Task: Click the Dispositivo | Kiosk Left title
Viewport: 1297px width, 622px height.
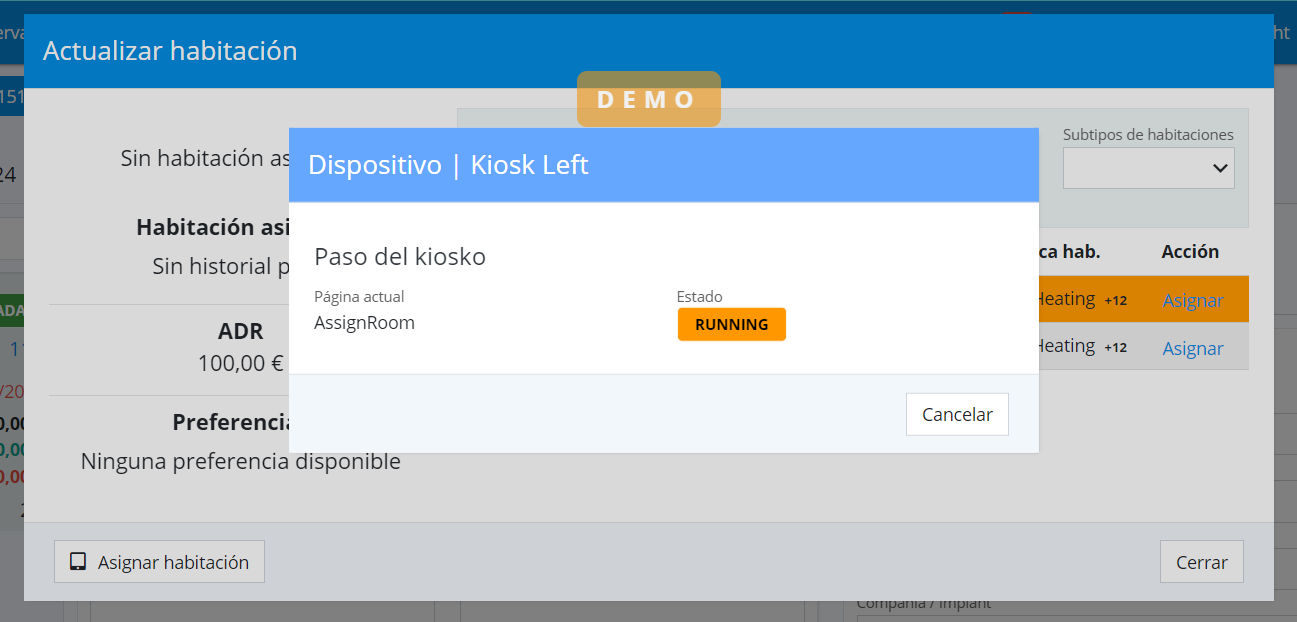Action: (x=448, y=165)
